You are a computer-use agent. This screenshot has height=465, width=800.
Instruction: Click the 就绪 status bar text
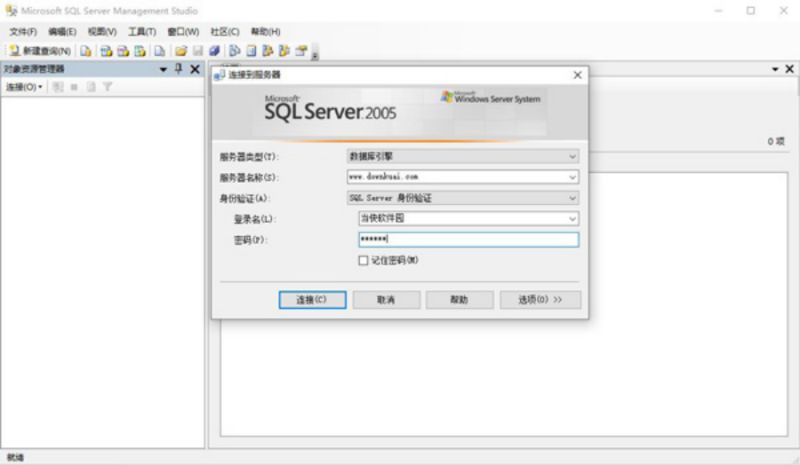coord(15,457)
